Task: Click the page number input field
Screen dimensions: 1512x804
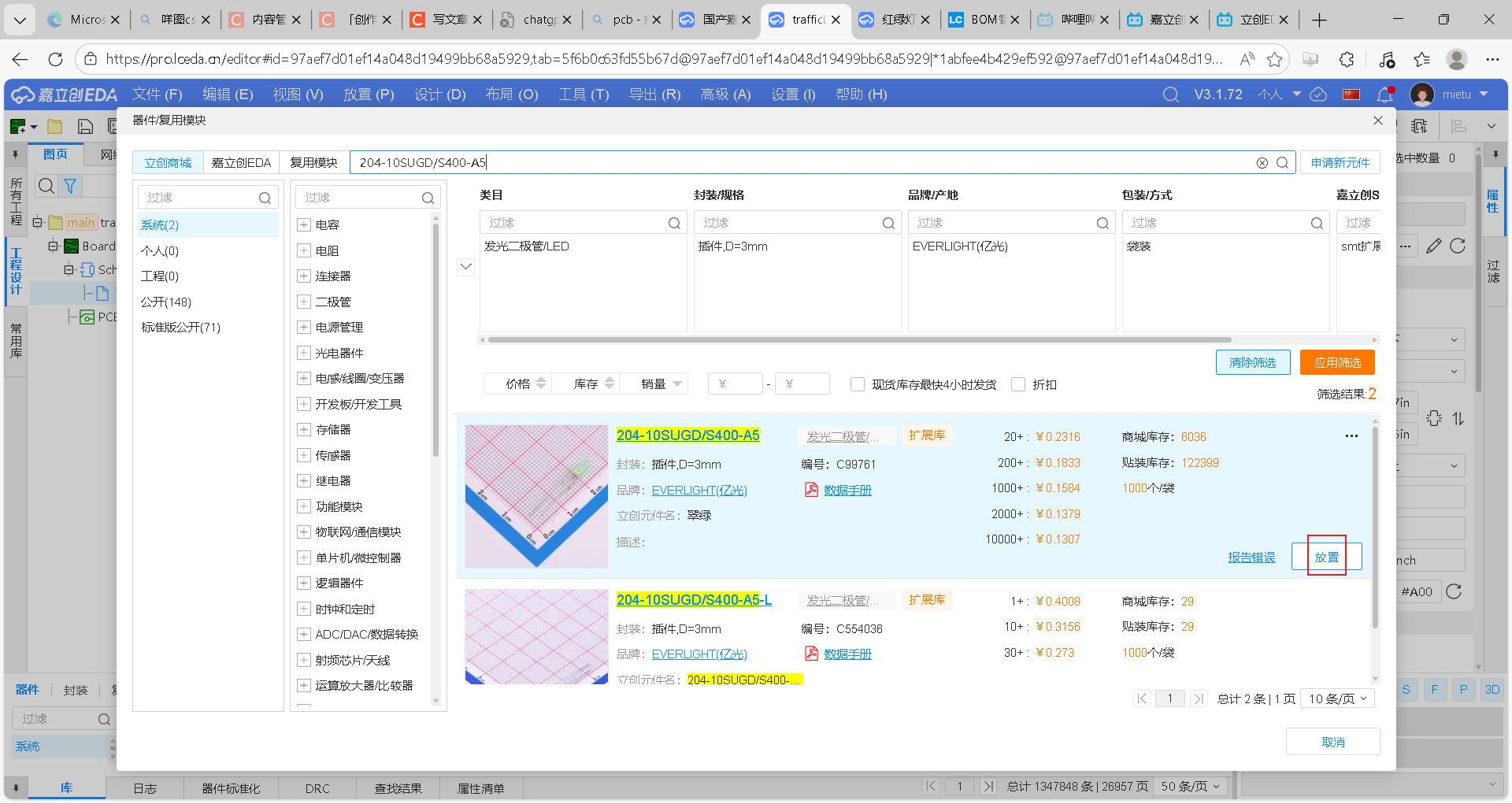Action: pyautogui.click(x=1170, y=698)
